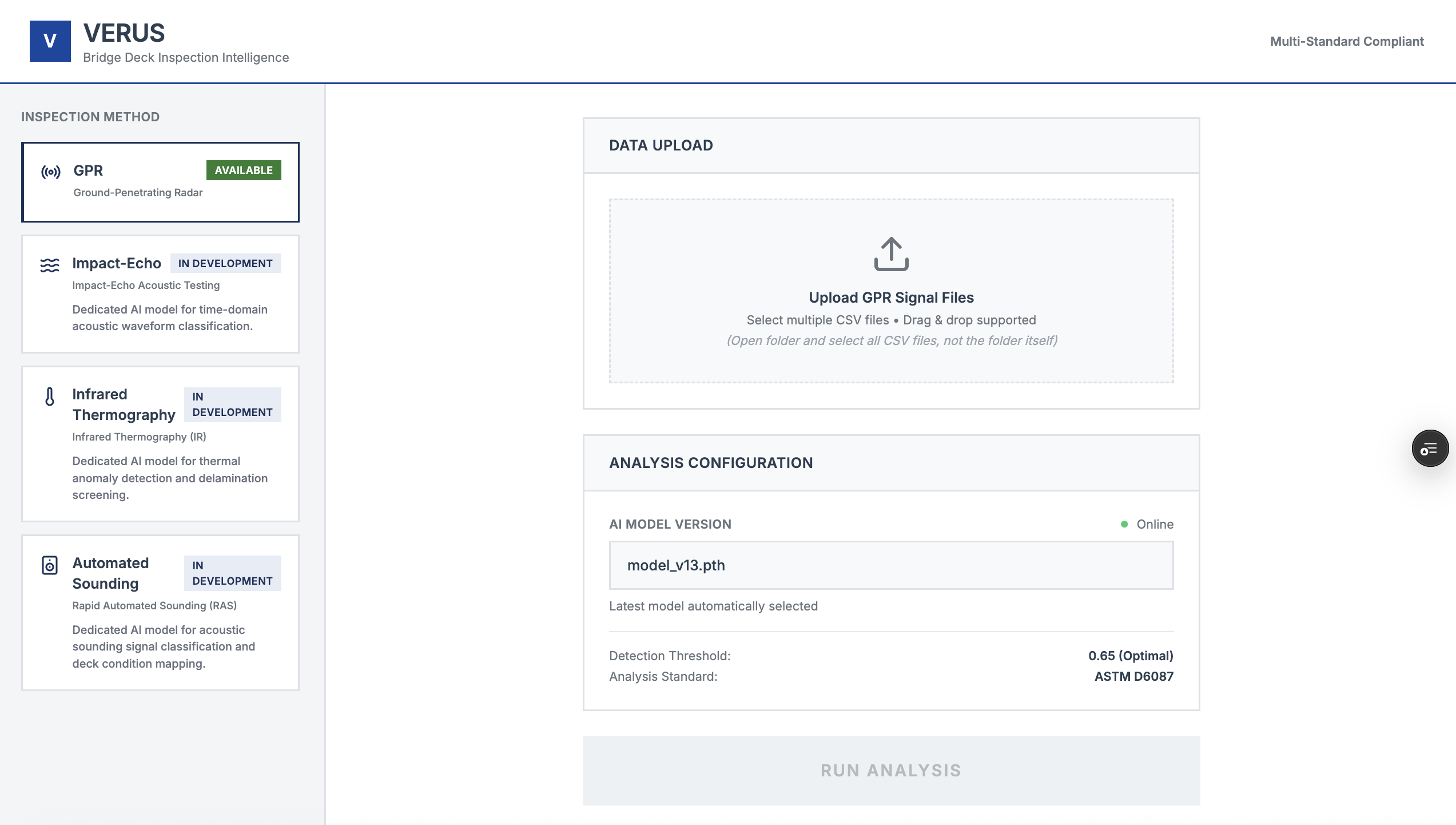Click the VERUS logo square
Viewport: 1456px width, 825px height.
[50, 41]
